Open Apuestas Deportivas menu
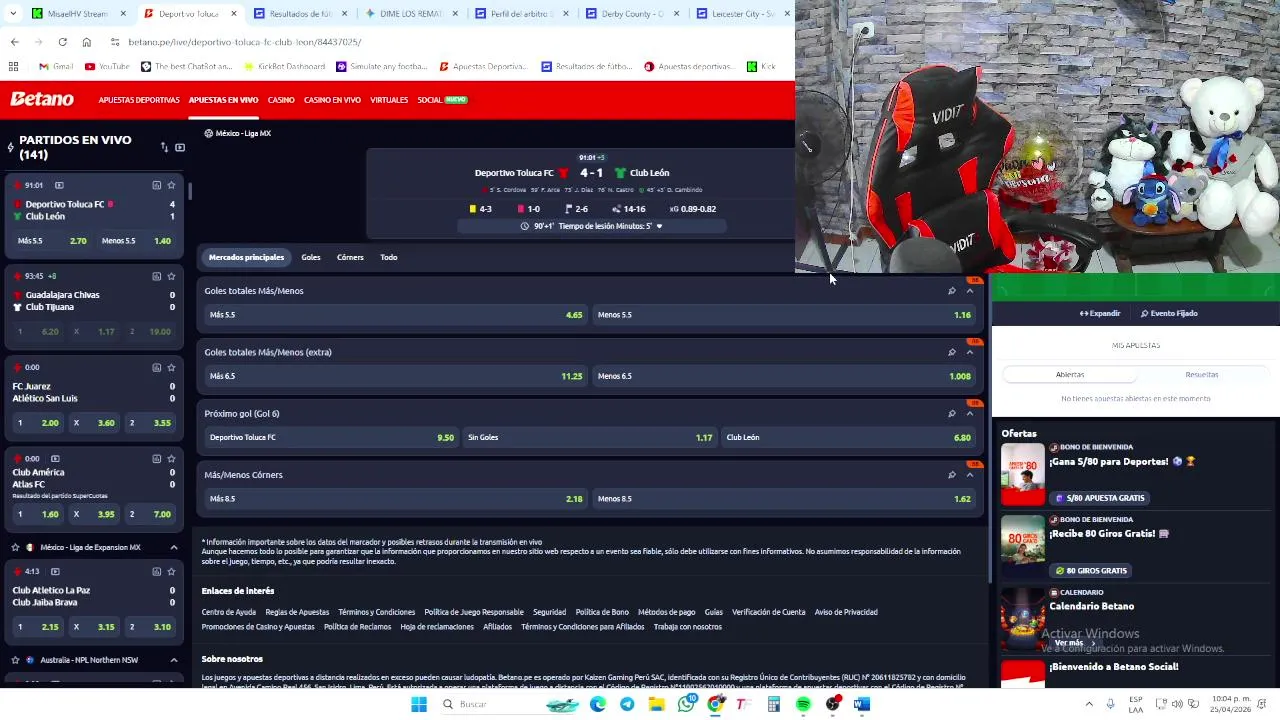Screen dimensions: 1280x720 pos(139,100)
